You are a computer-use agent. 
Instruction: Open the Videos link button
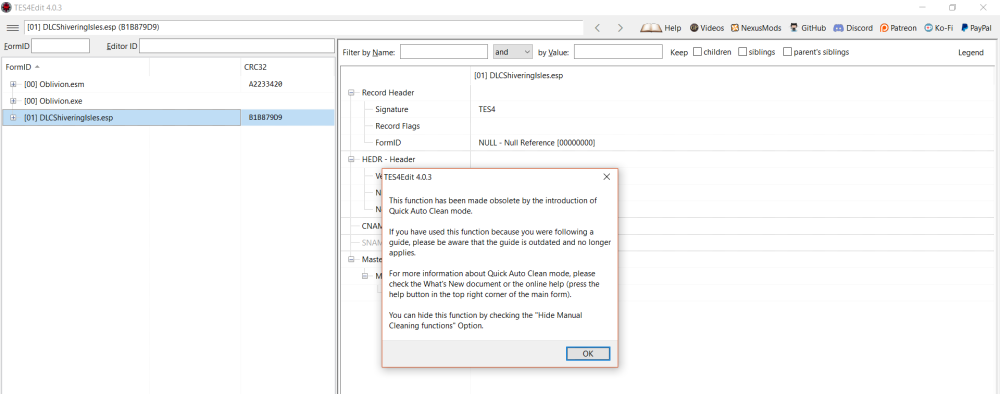(x=707, y=28)
